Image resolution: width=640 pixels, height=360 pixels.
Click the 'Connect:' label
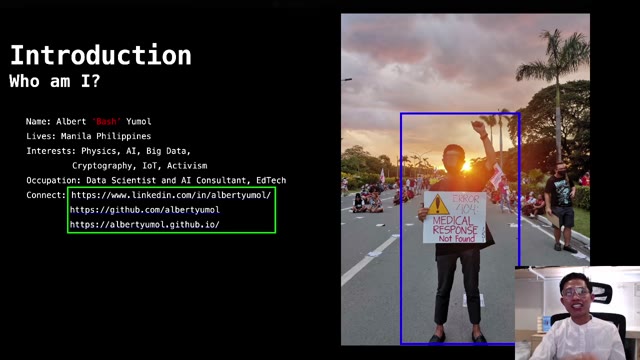(46, 195)
